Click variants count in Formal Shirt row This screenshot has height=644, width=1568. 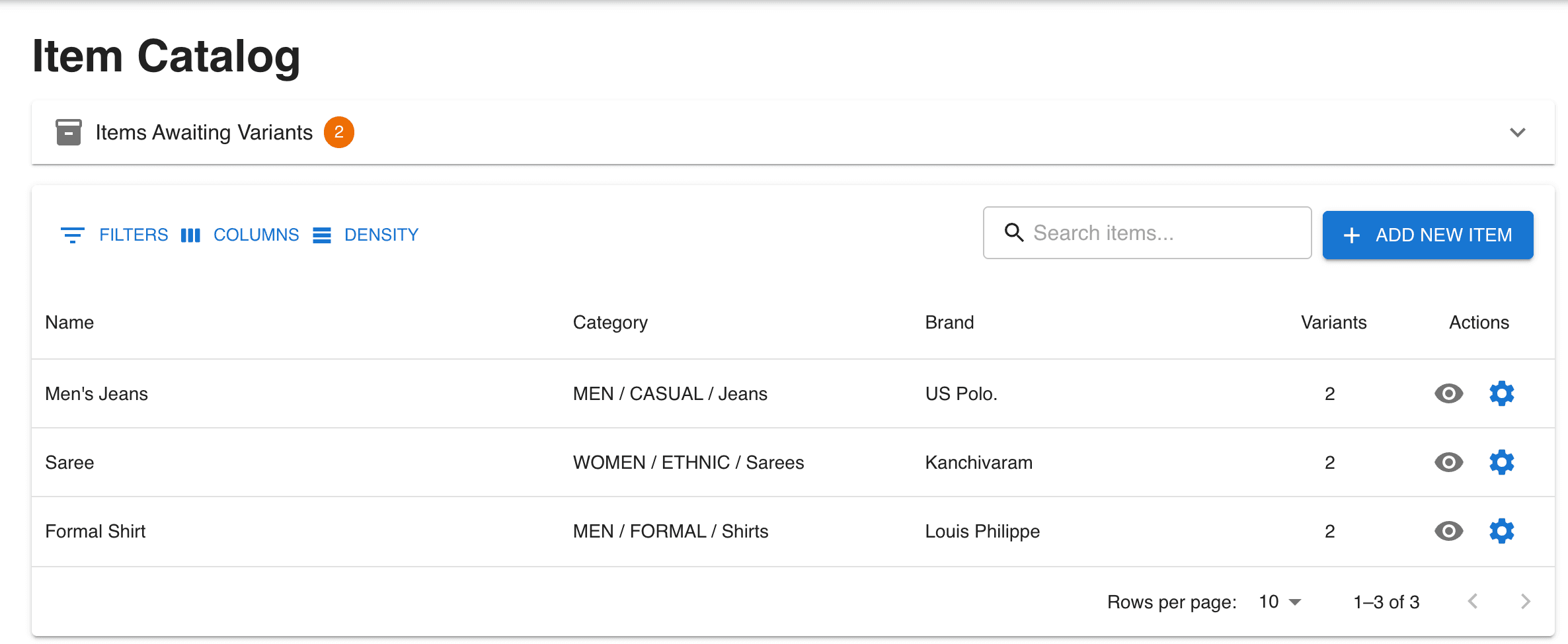(1329, 531)
